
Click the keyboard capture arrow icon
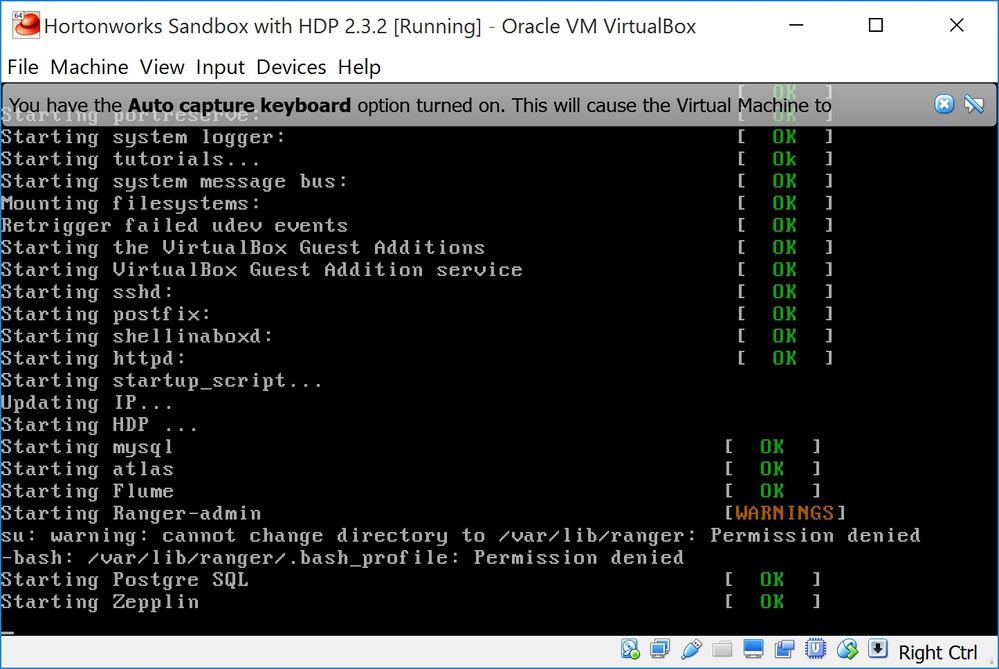click(x=877, y=649)
